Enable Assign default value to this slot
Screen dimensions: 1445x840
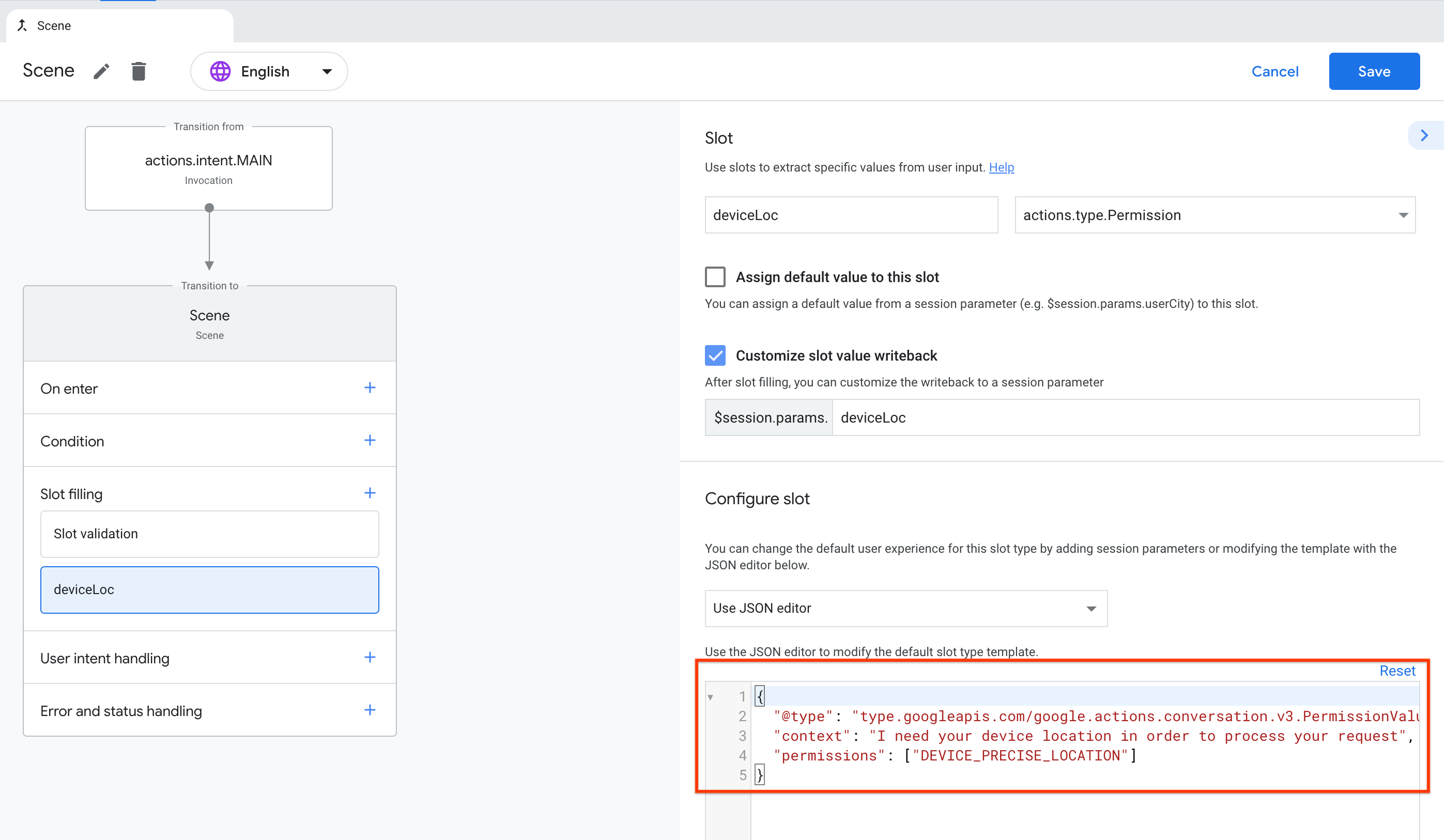pos(715,277)
